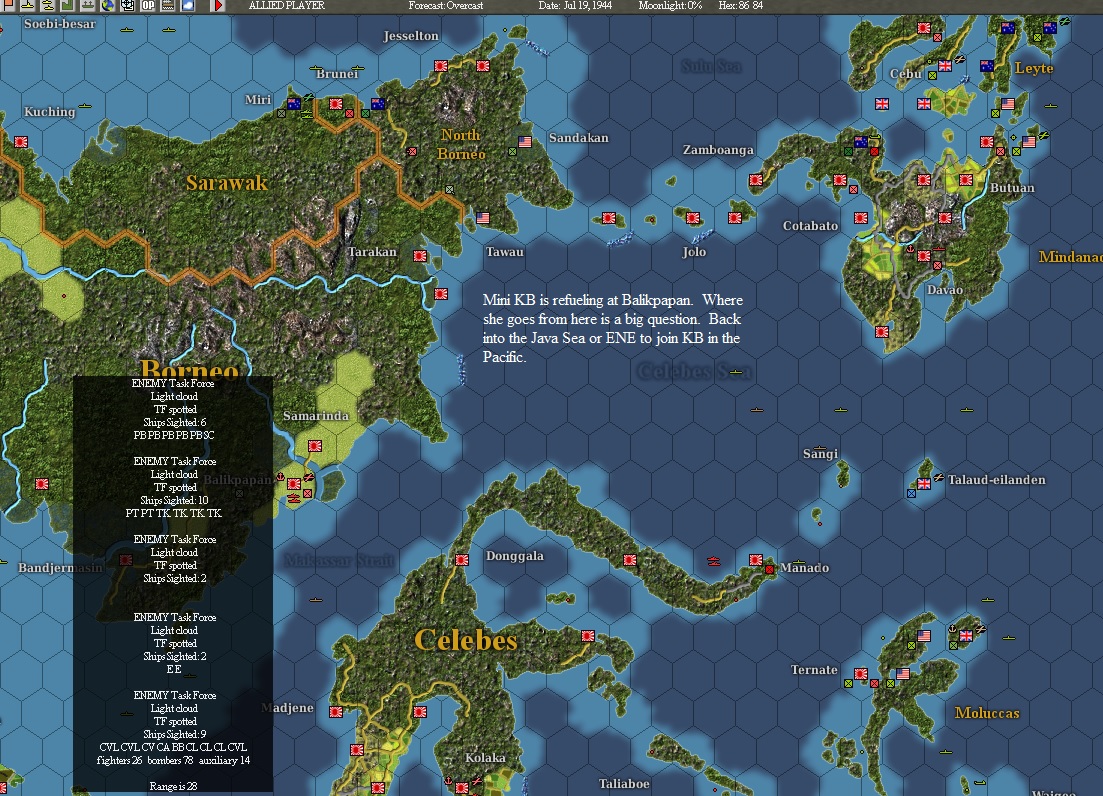Open the OP operations report icon

pos(148,5)
